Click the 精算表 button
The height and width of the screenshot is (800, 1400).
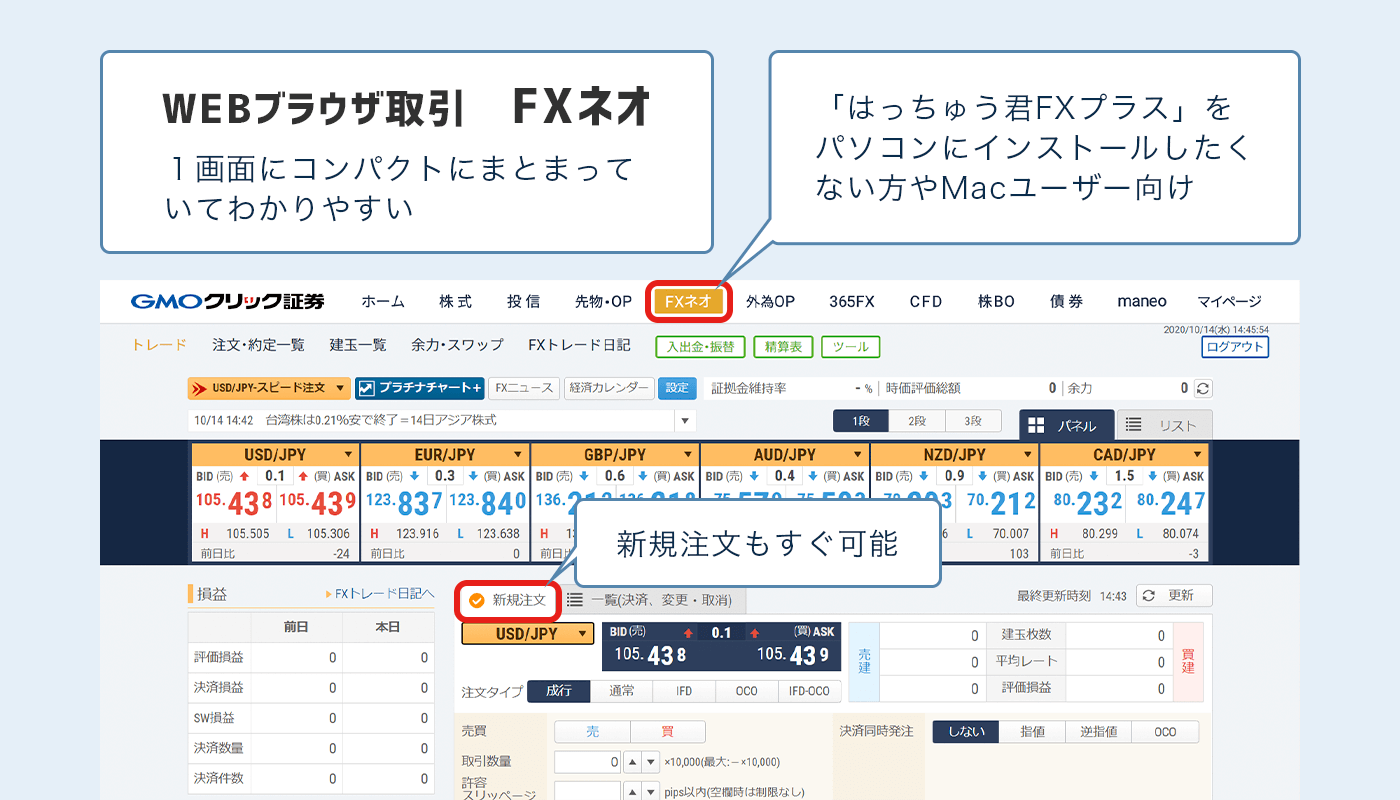pyautogui.click(x=783, y=347)
